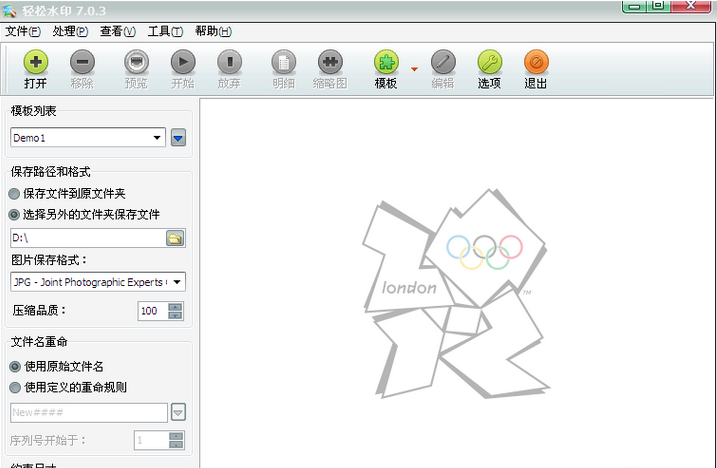
Task: Decrease 压缩品质 value with down arrow
Action: tap(175, 315)
